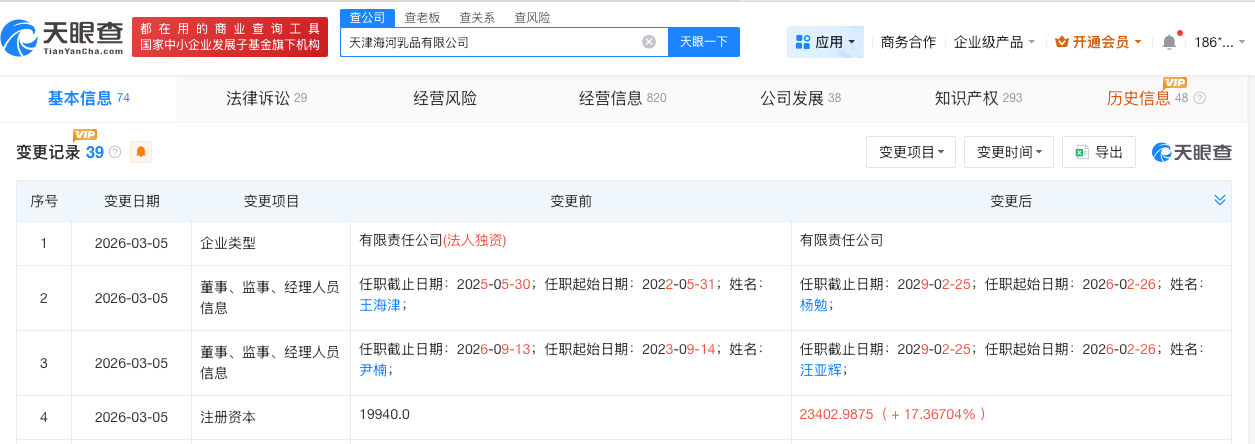Click the 变更记录 section title
The image size is (1255, 444).
(x=49, y=152)
